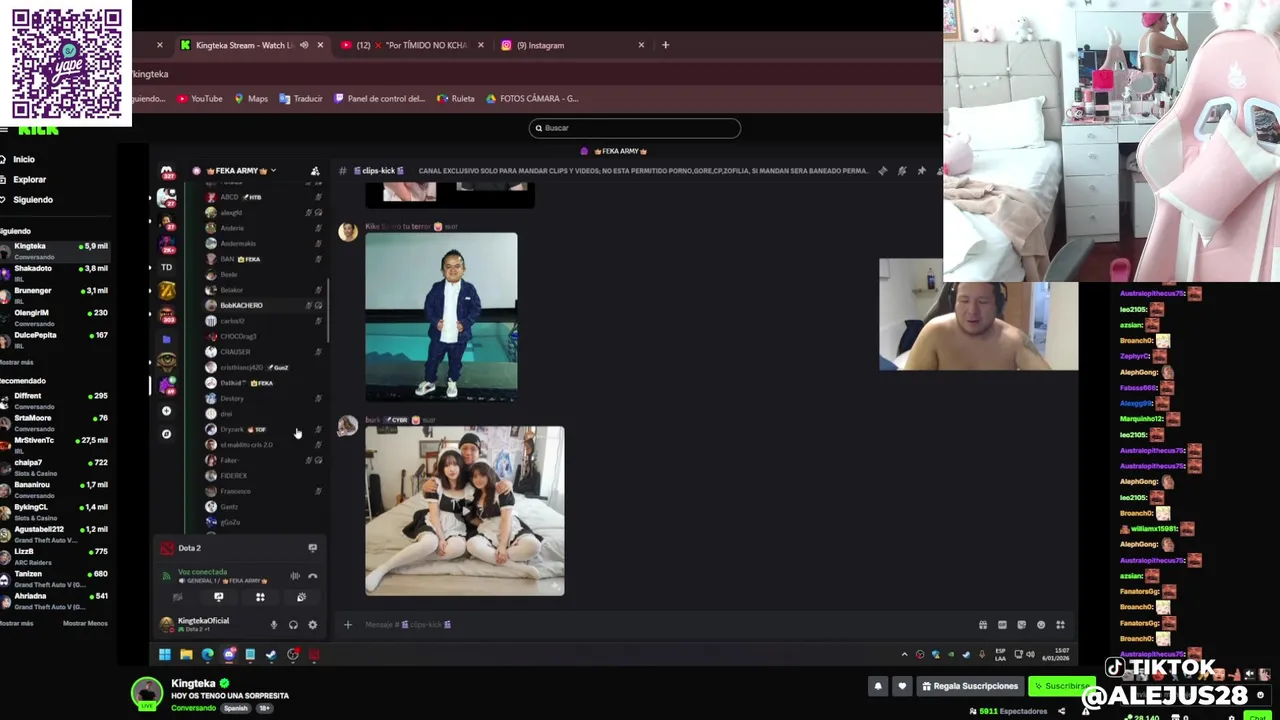Click Mostrar más under Siguiendo

[17, 362]
